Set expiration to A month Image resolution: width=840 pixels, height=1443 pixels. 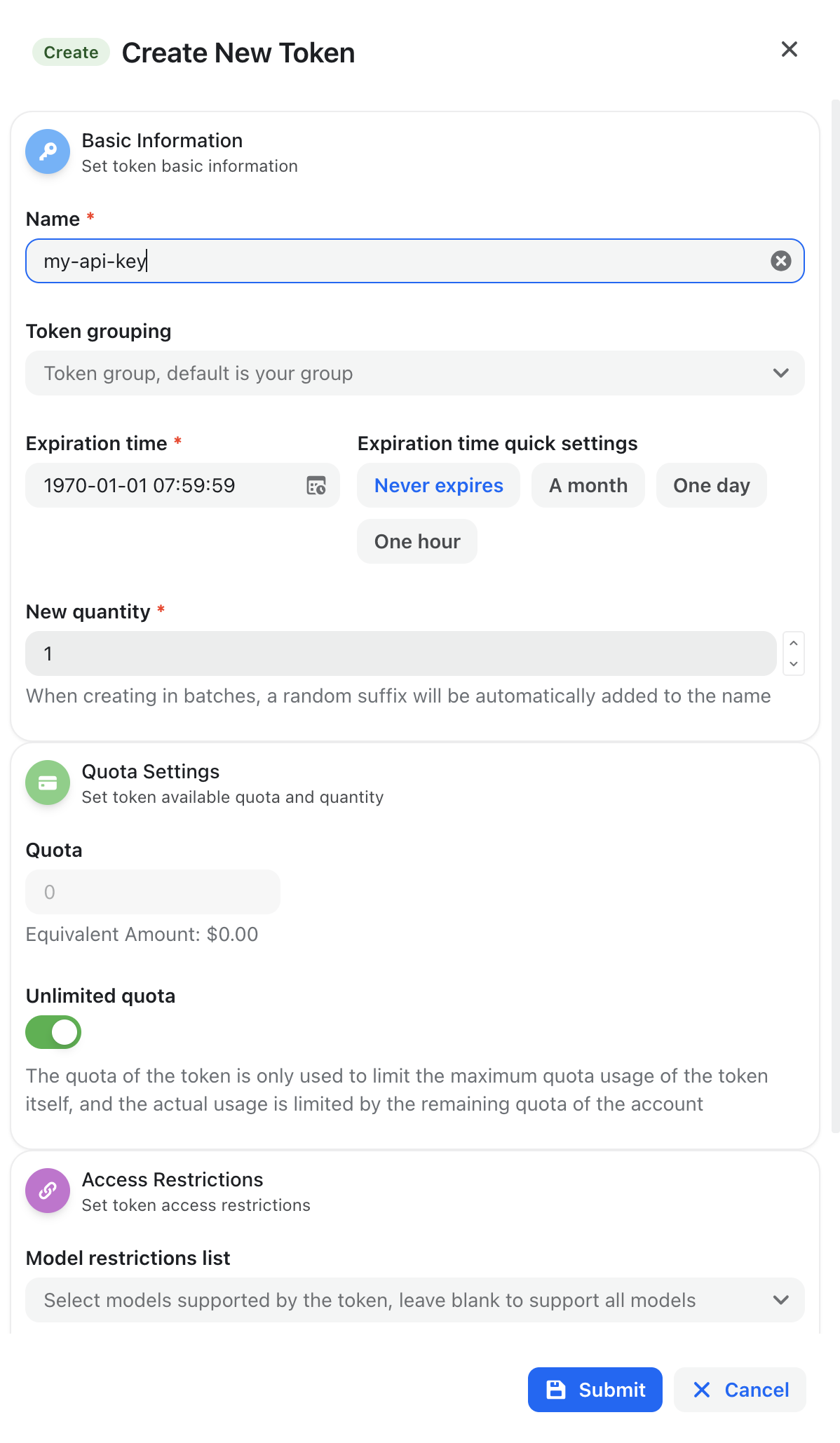[x=588, y=485]
